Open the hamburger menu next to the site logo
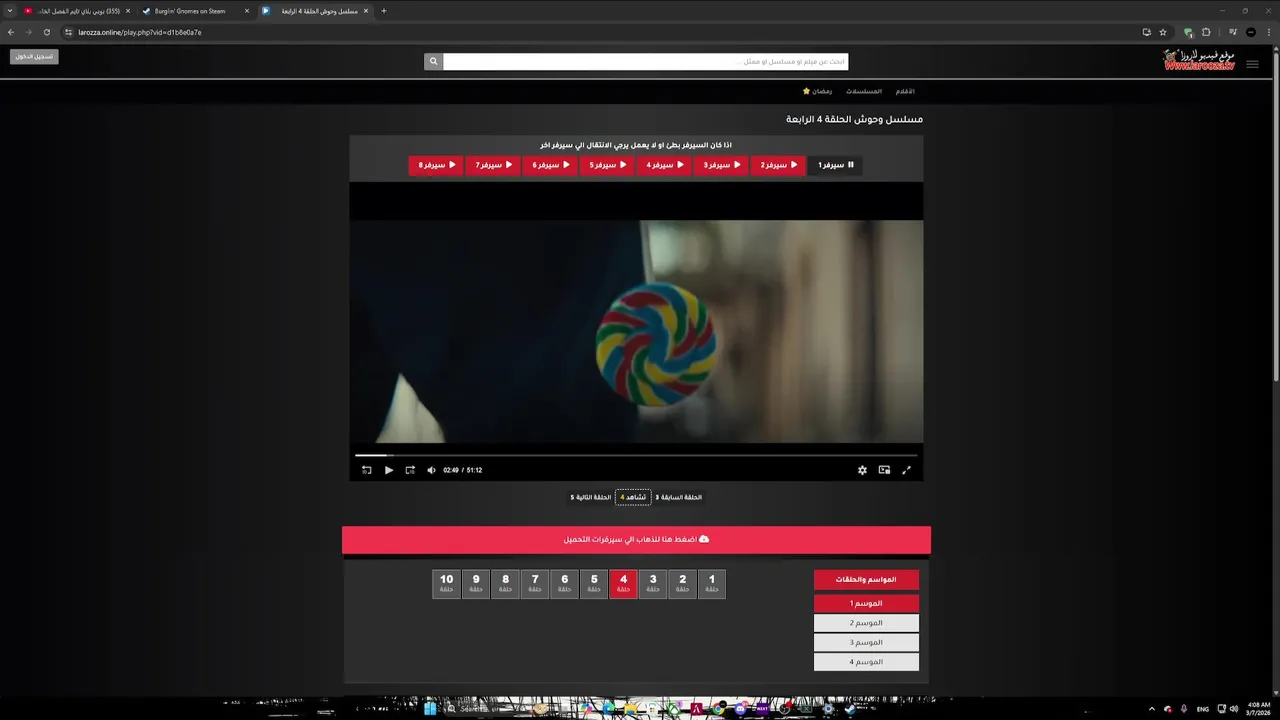 (x=1252, y=64)
